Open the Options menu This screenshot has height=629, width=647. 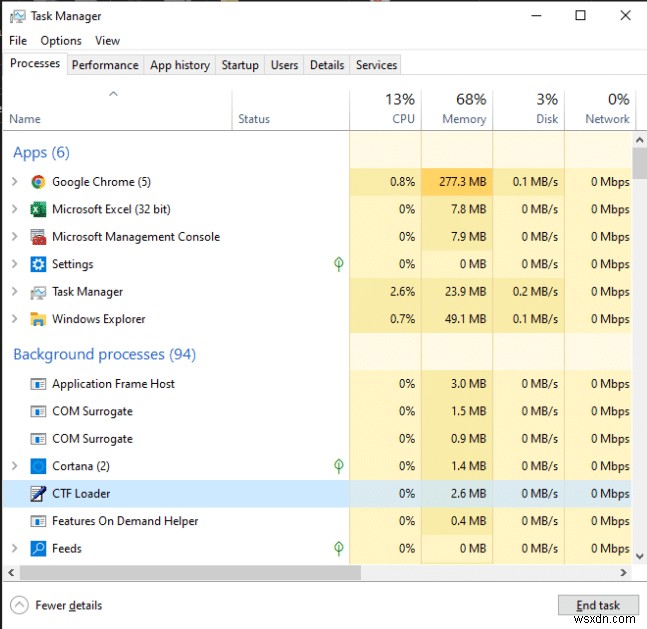coord(61,40)
